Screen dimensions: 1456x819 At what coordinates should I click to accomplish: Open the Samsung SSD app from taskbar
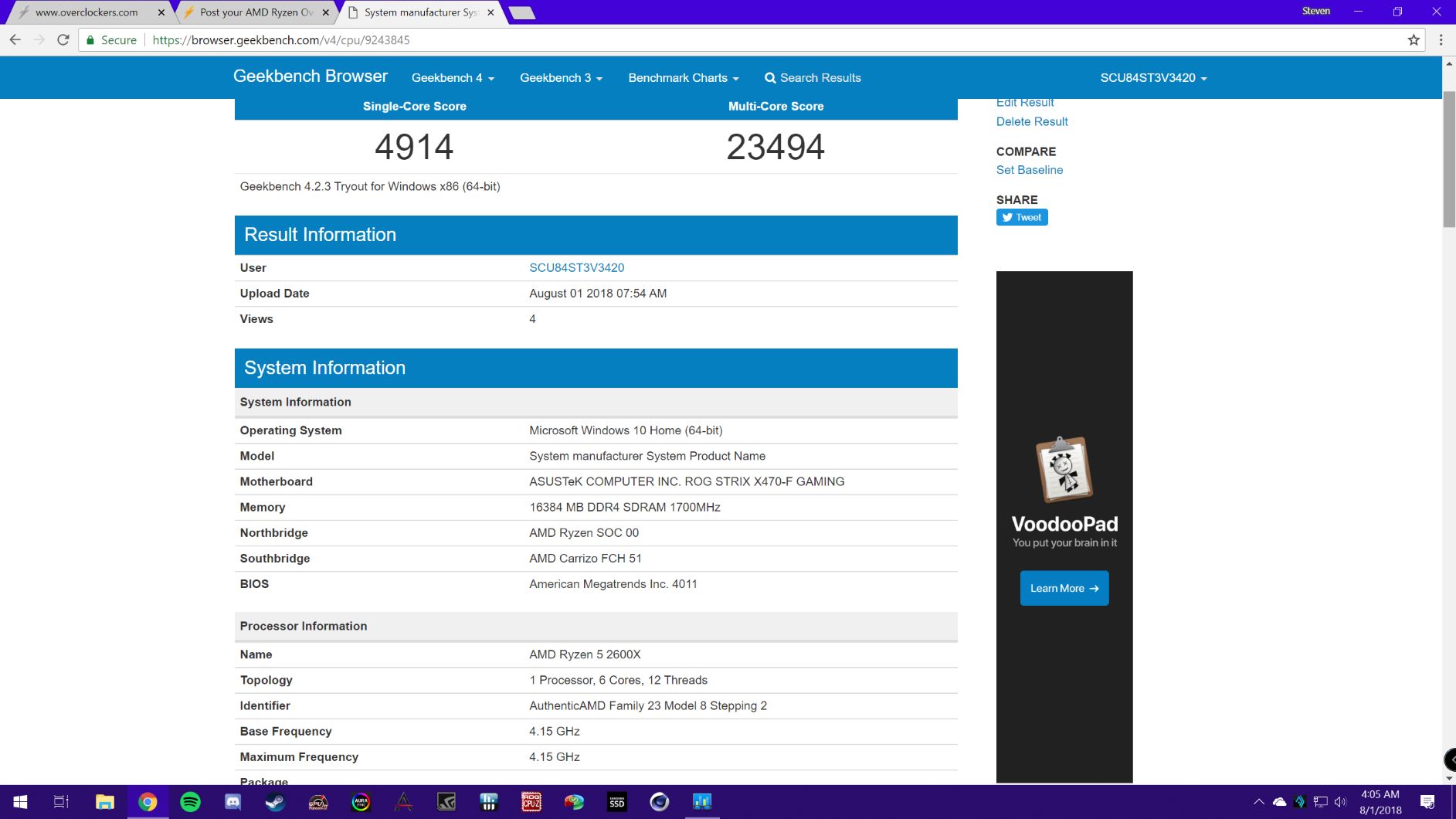coord(616,802)
